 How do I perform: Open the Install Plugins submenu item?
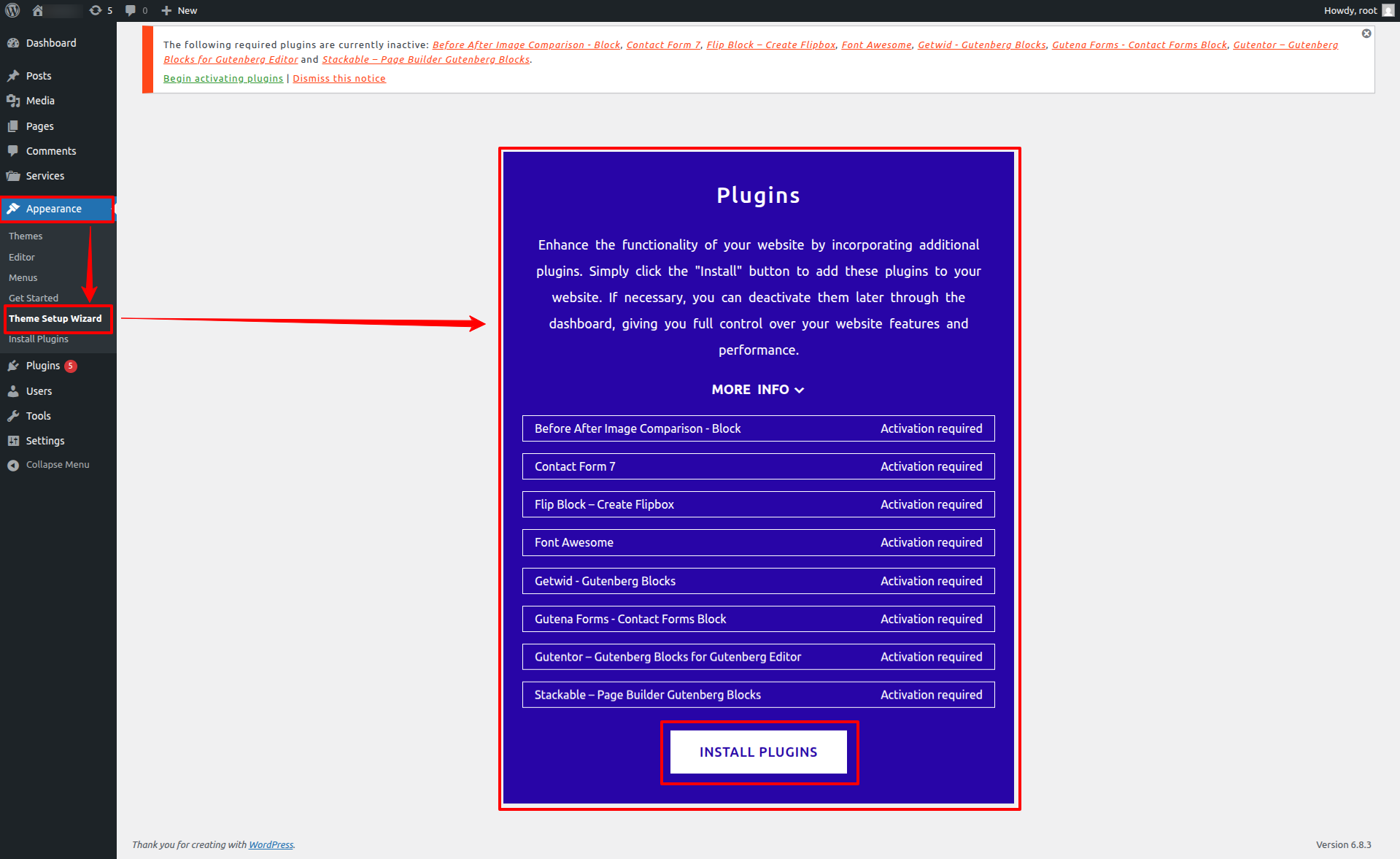[x=39, y=339]
